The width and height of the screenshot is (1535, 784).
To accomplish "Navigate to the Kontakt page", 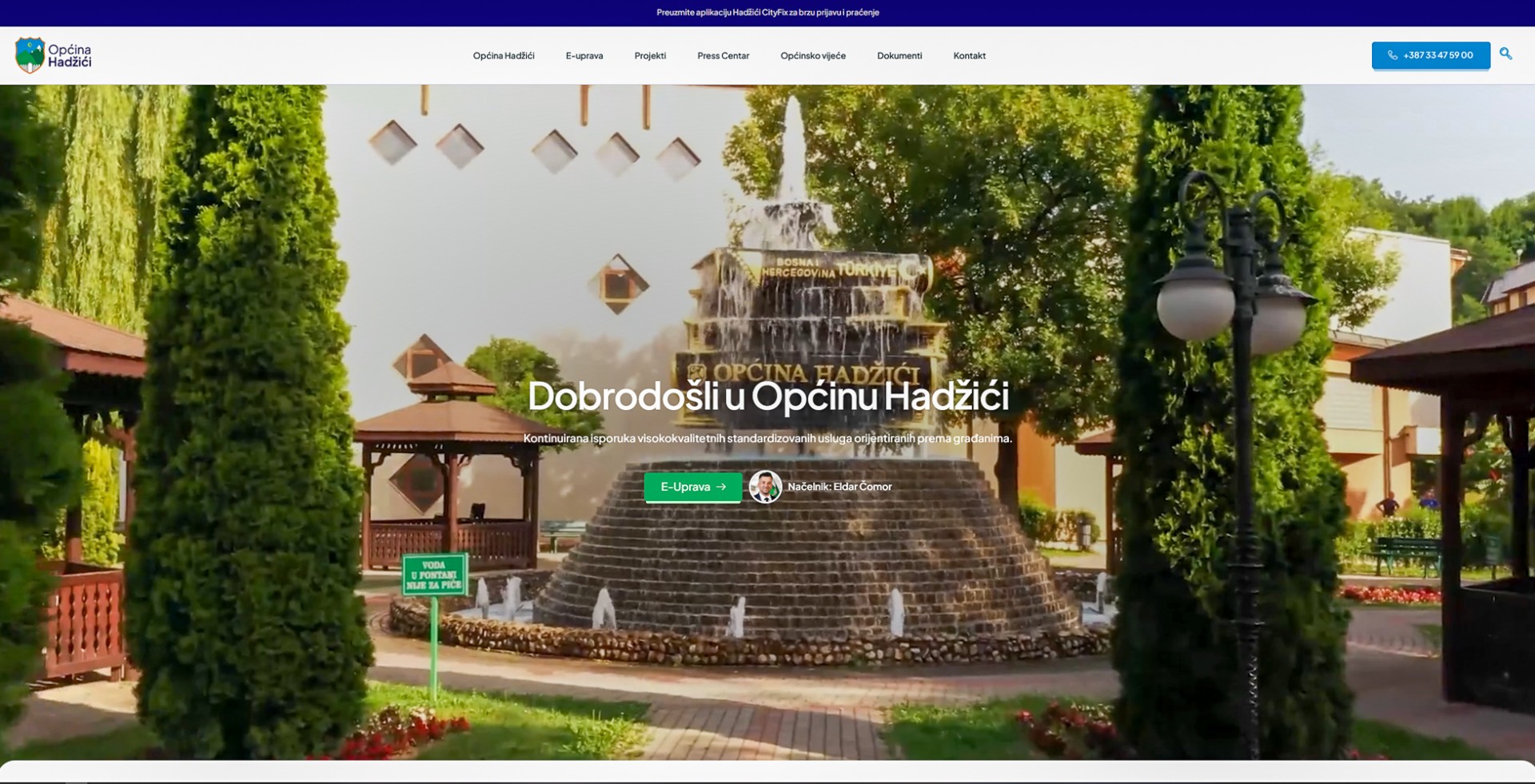I will tap(969, 56).
